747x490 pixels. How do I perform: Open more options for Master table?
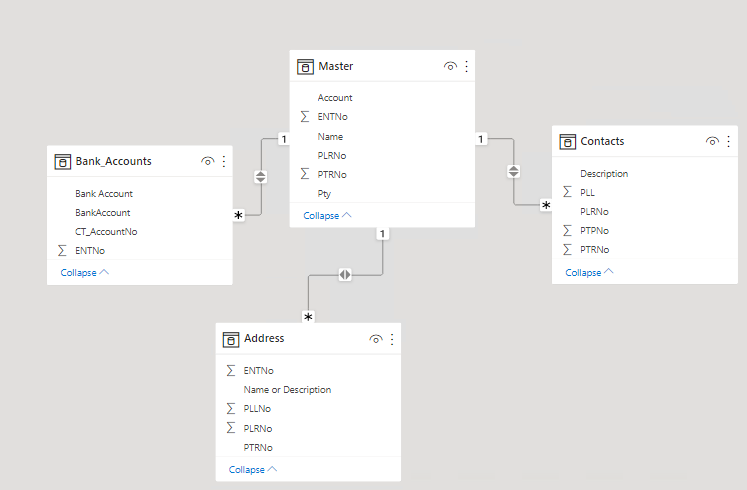[466, 66]
